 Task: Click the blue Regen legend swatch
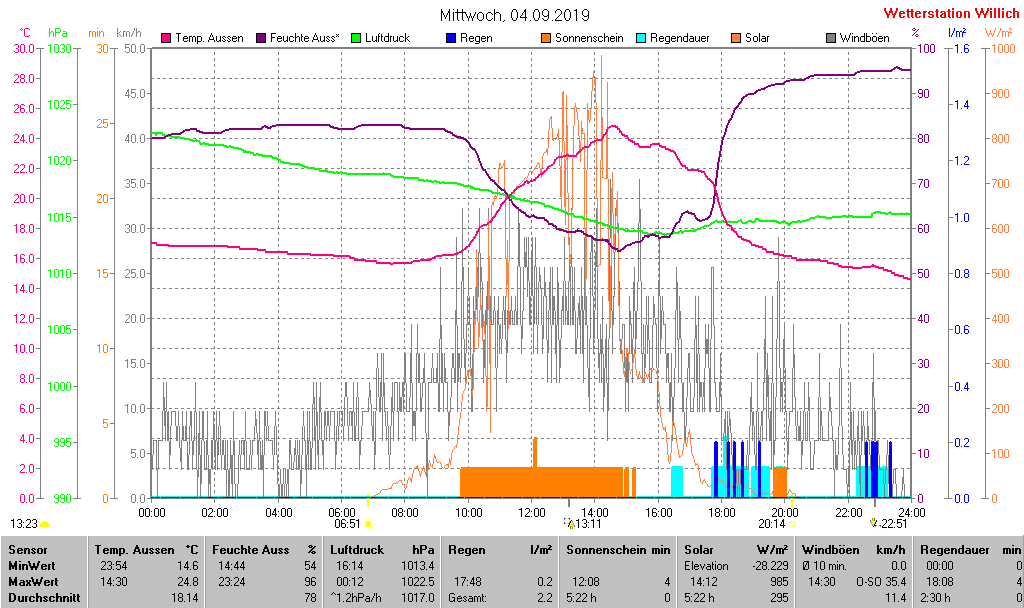coord(451,39)
